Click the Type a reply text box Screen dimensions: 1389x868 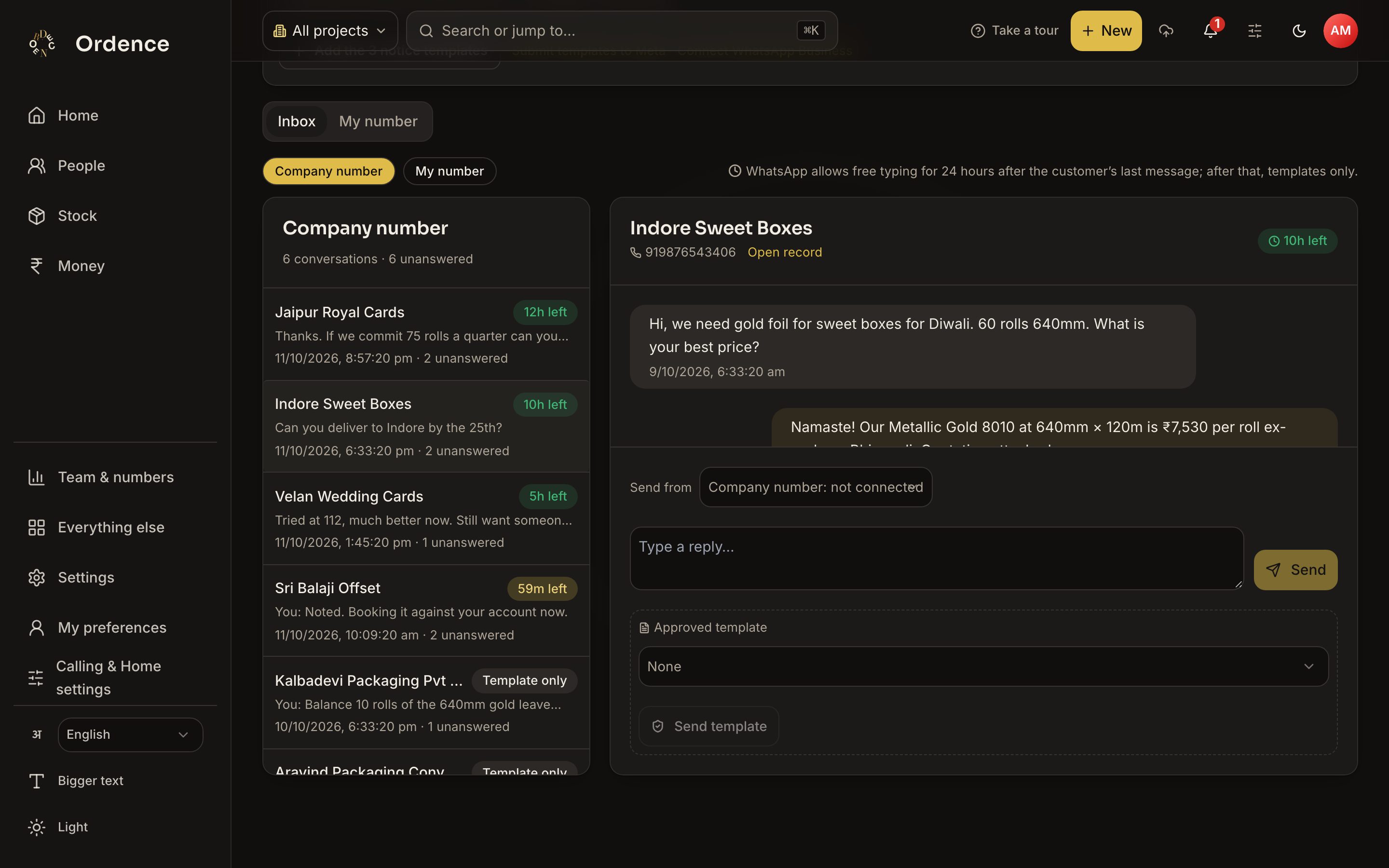click(x=937, y=558)
